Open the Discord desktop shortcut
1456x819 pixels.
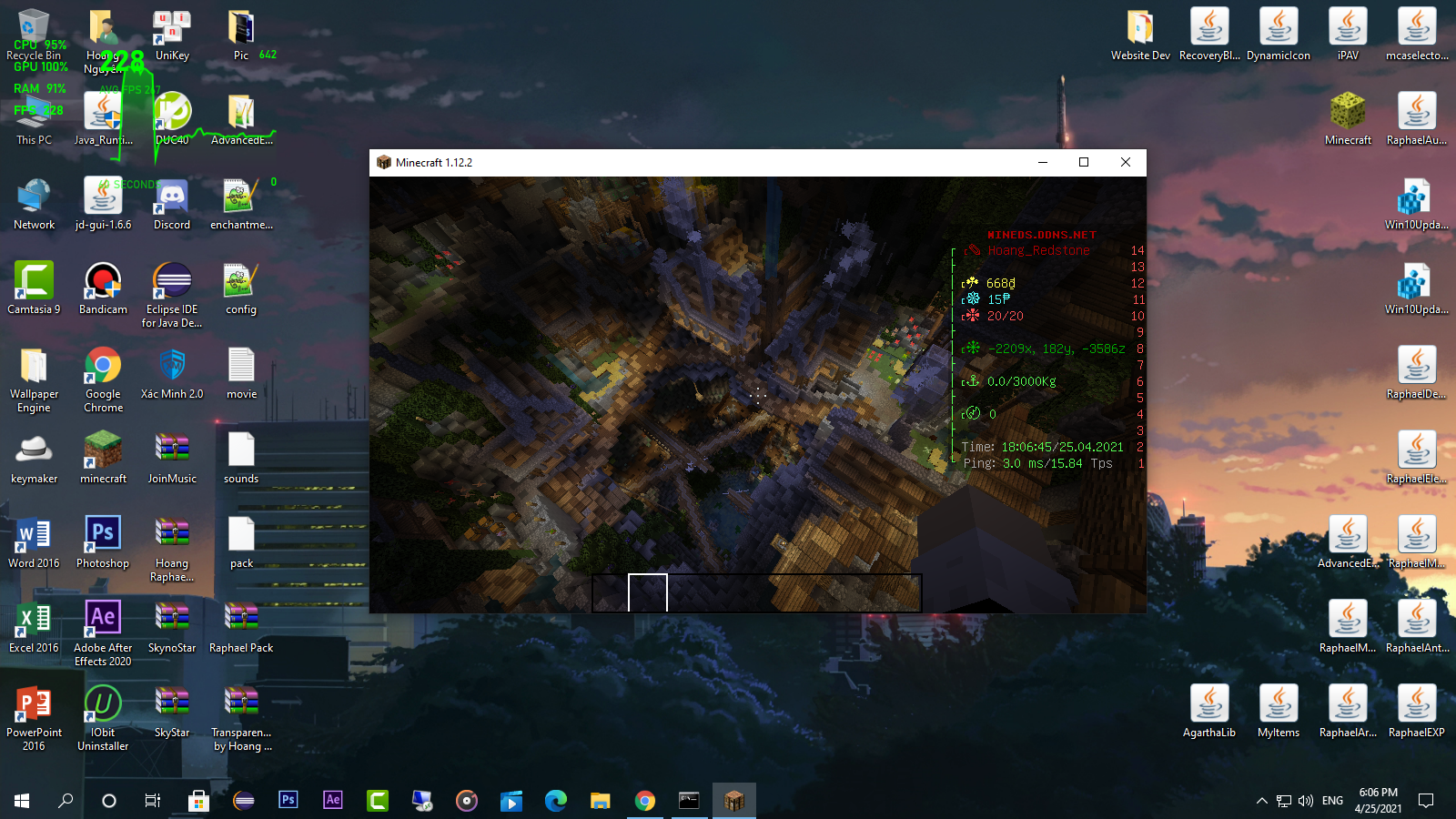pyautogui.click(x=172, y=205)
